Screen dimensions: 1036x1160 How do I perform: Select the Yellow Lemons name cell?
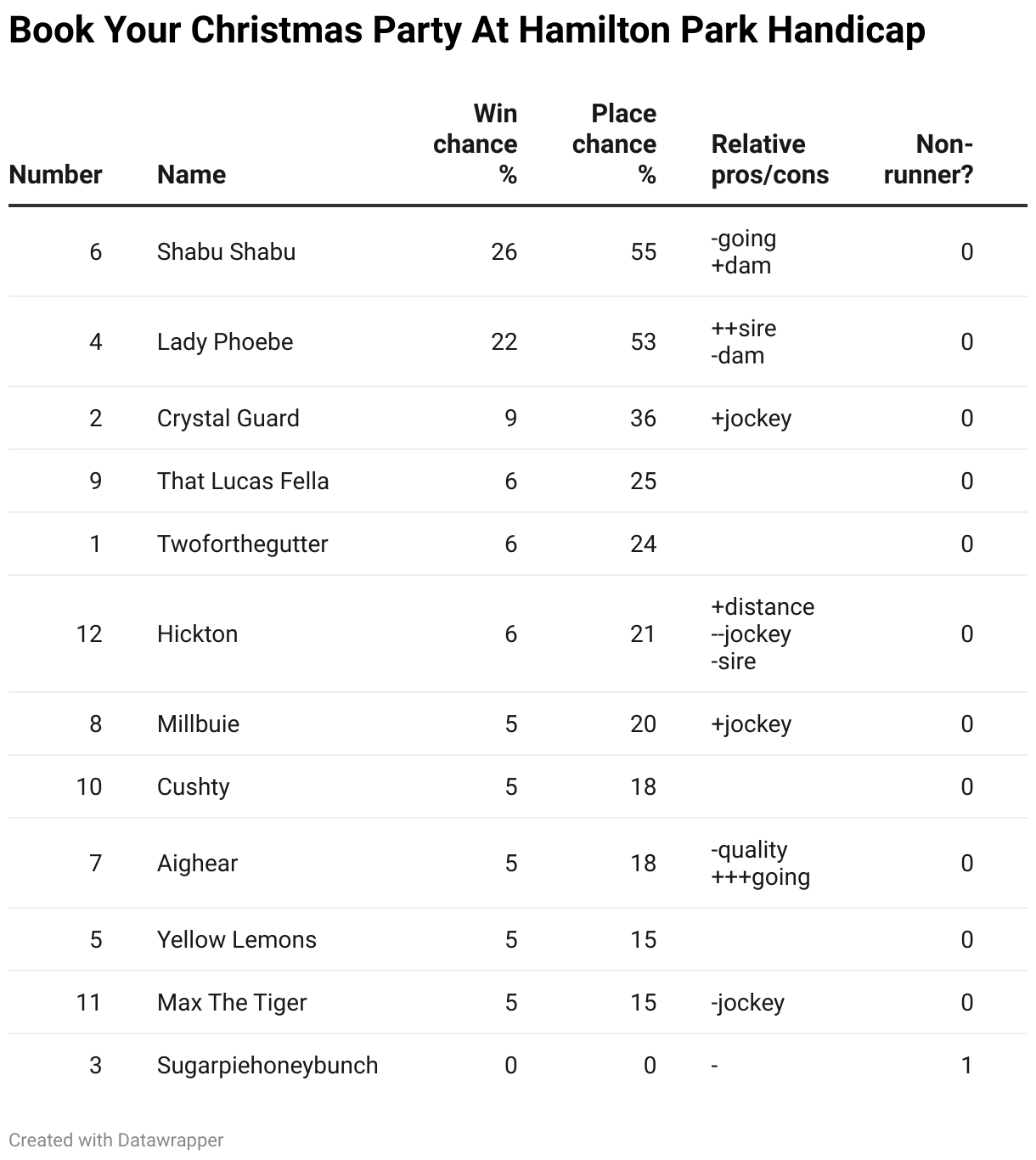click(236, 940)
